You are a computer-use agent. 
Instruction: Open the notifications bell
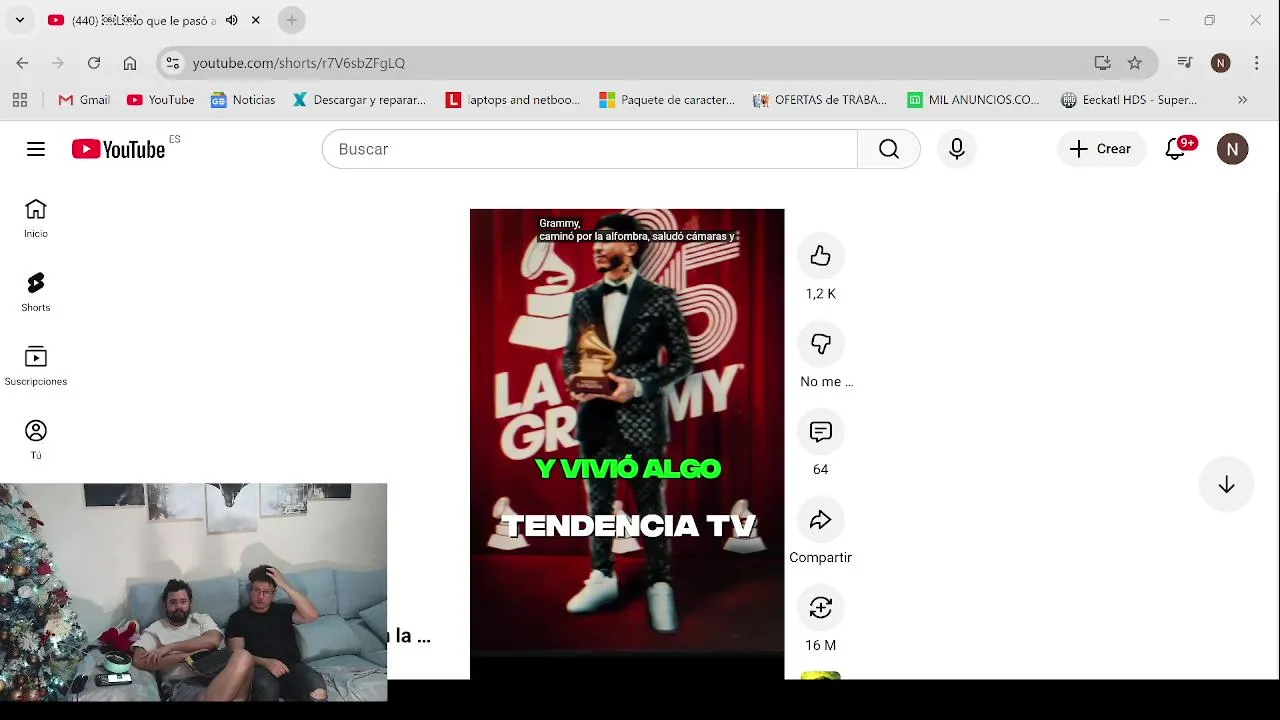click(1176, 149)
